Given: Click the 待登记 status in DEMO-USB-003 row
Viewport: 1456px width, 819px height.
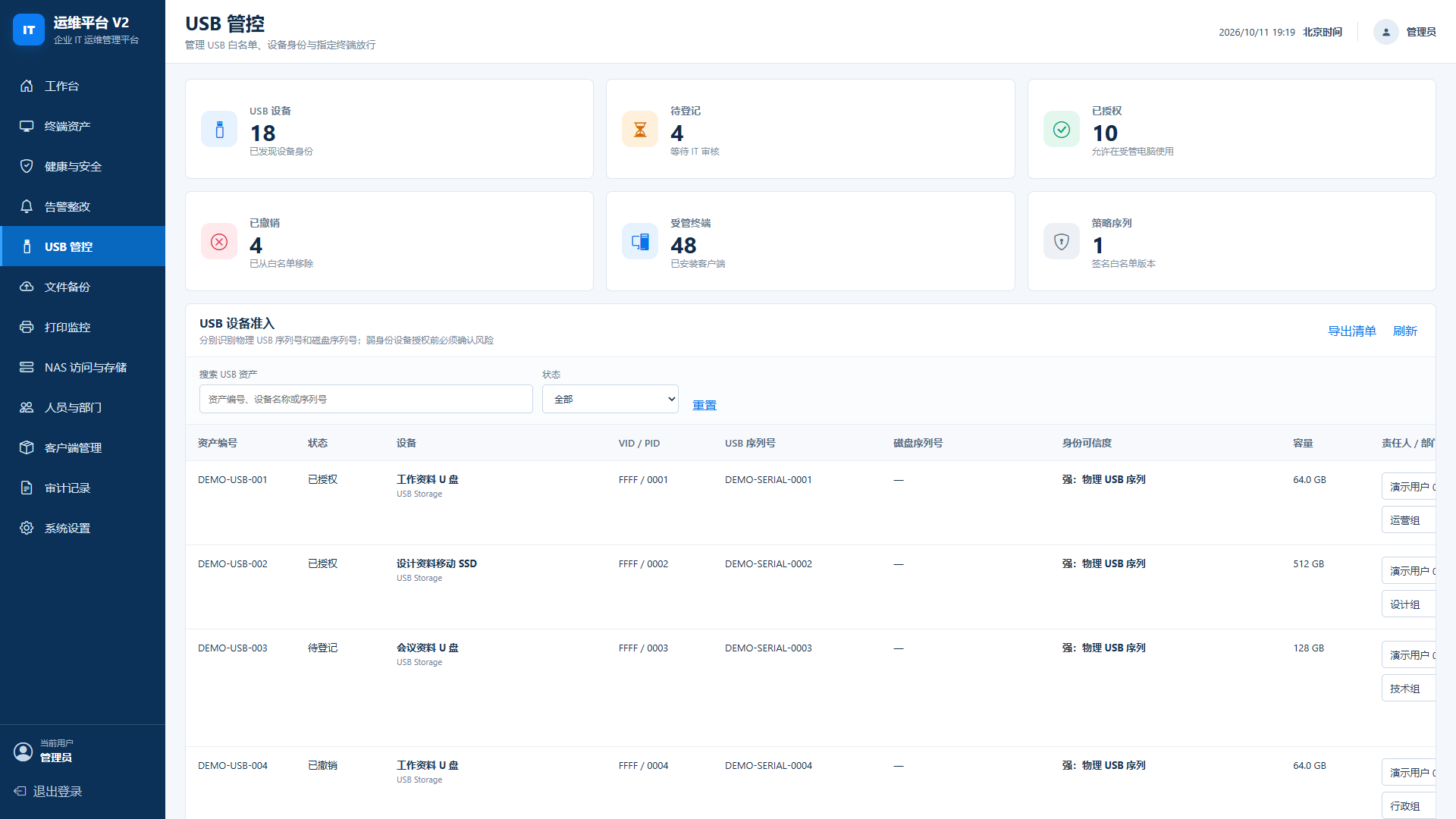Looking at the screenshot, I should (x=322, y=648).
